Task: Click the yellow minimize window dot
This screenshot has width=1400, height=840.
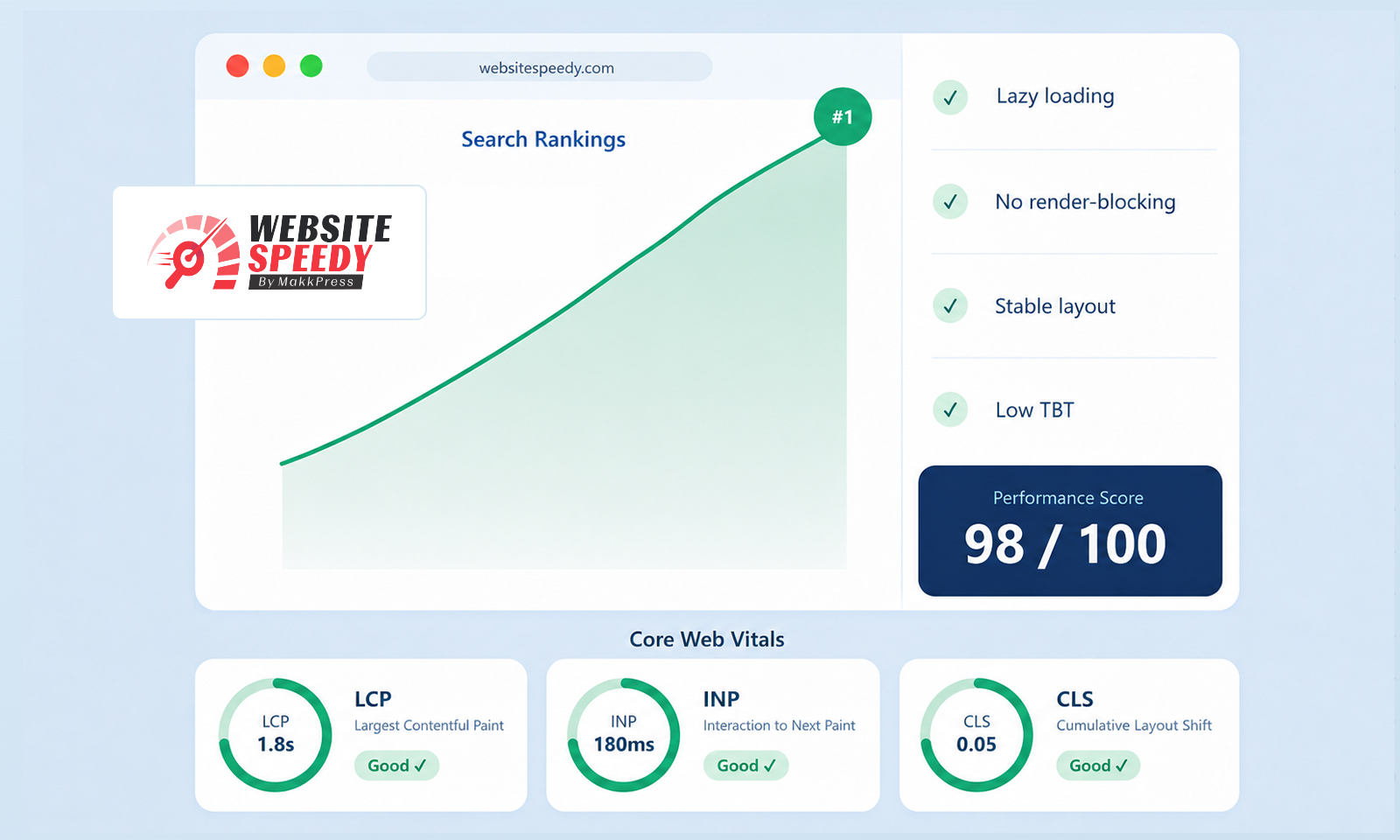Action: click(274, 66)
